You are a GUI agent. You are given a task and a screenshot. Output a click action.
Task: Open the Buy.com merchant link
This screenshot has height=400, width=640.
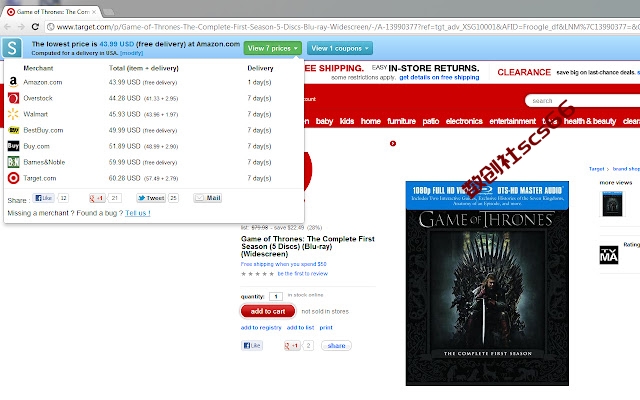tap(36, 146)
